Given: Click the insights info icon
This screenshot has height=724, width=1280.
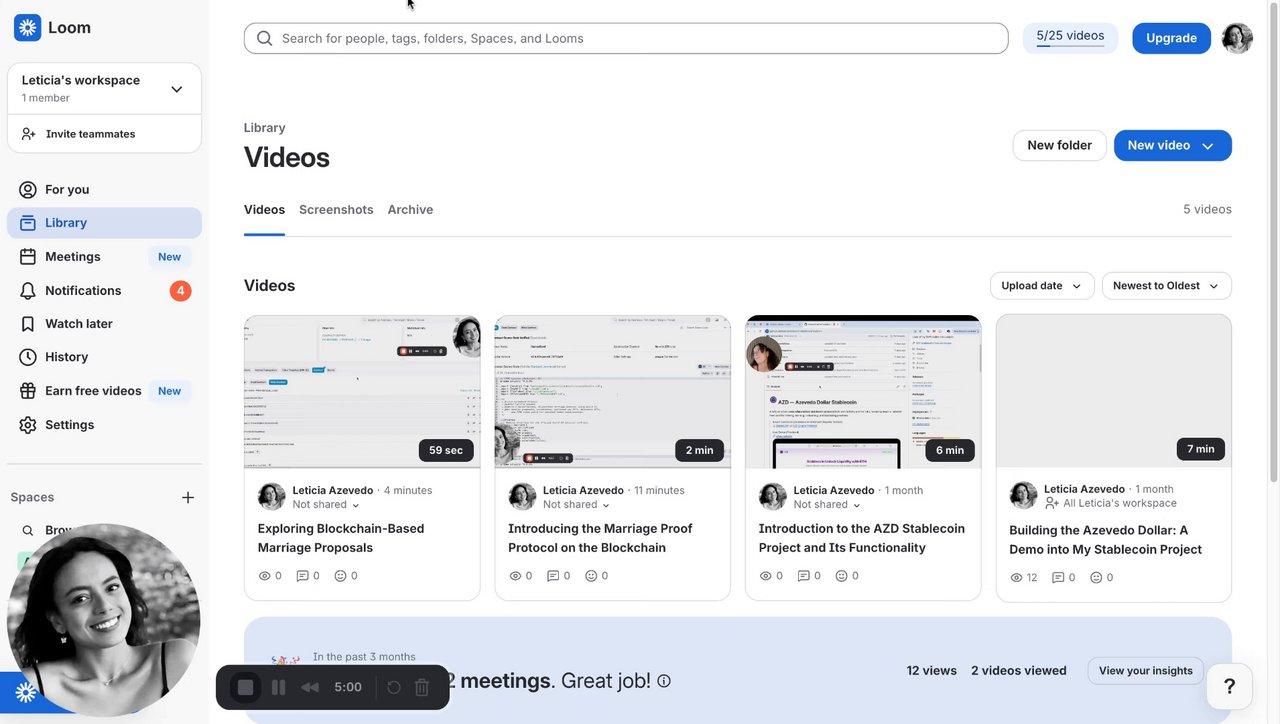Looking at the screenshot, I should click(664, 681).
